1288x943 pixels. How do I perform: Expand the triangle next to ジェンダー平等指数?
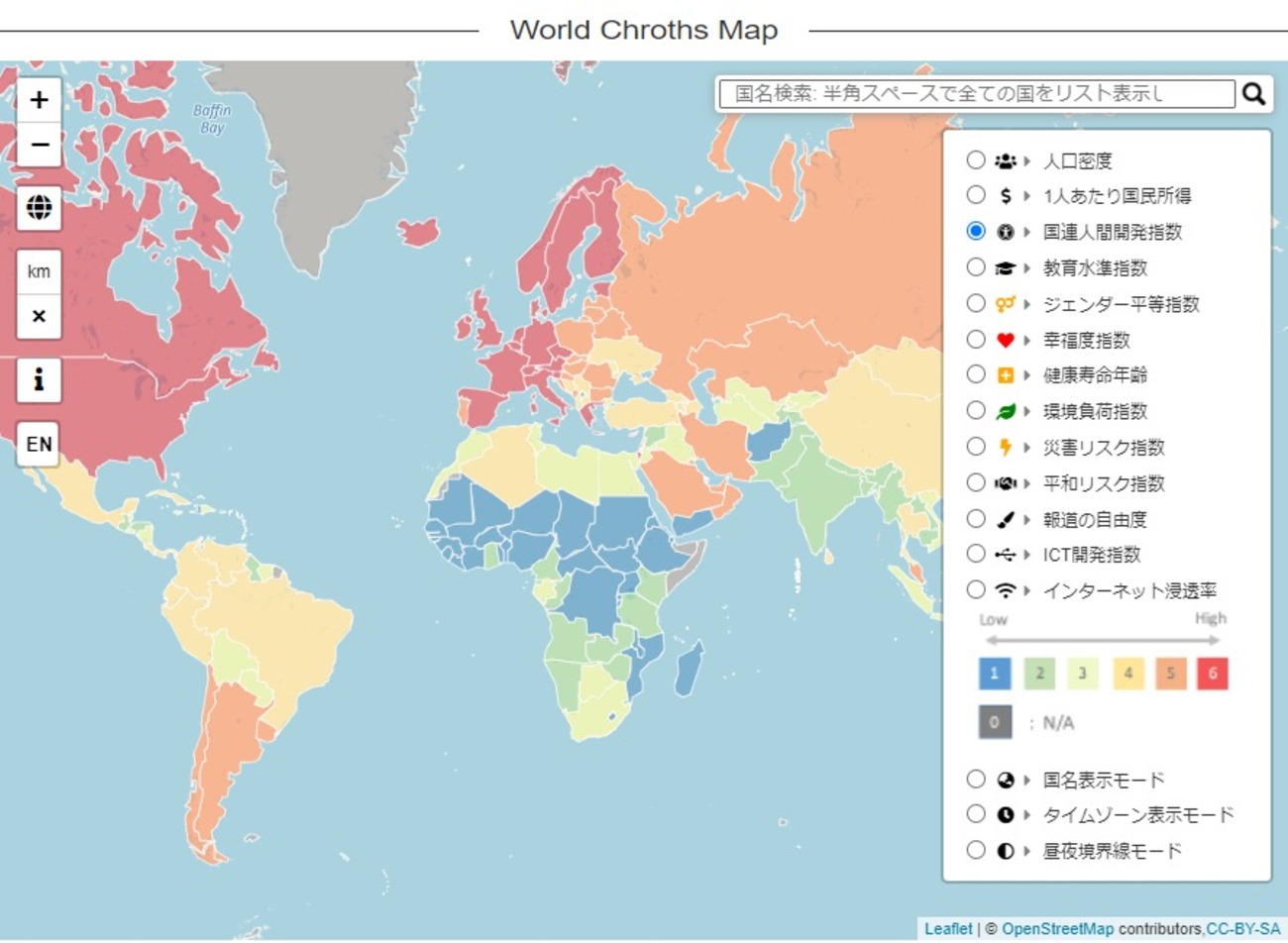point(1027,304)
